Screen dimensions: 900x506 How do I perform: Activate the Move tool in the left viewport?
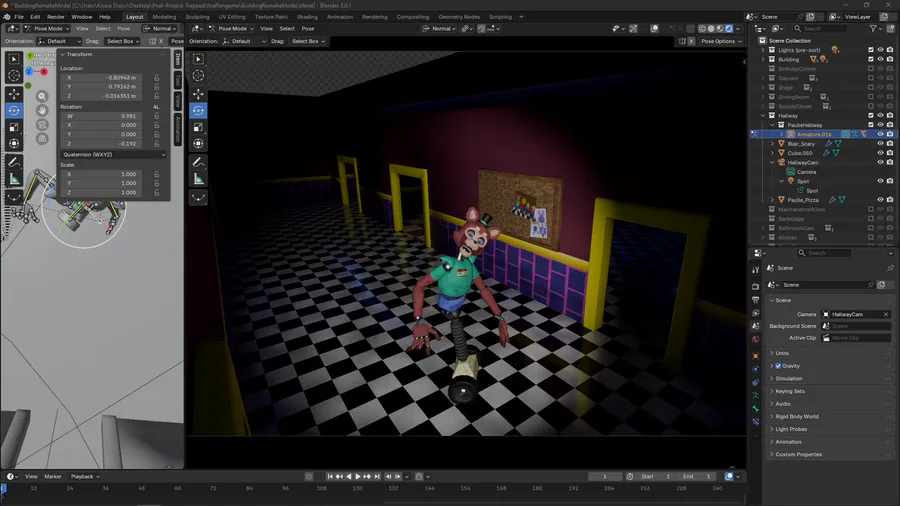[x=14, y=94]
